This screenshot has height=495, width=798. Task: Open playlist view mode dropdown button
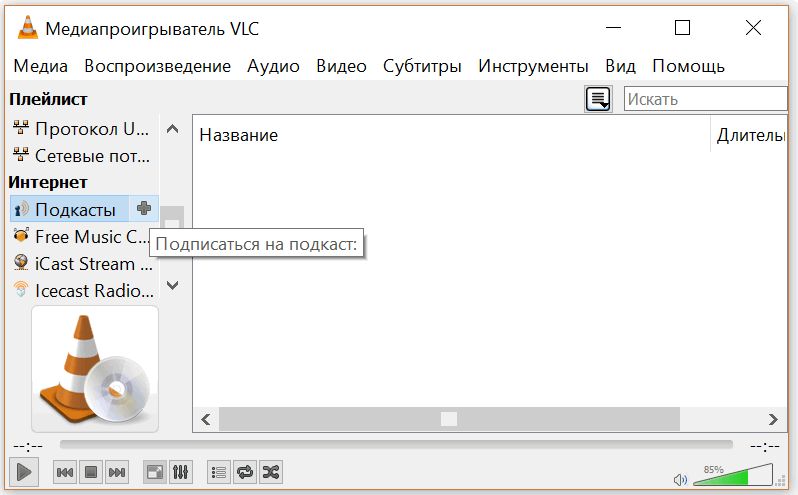(598, 99)
